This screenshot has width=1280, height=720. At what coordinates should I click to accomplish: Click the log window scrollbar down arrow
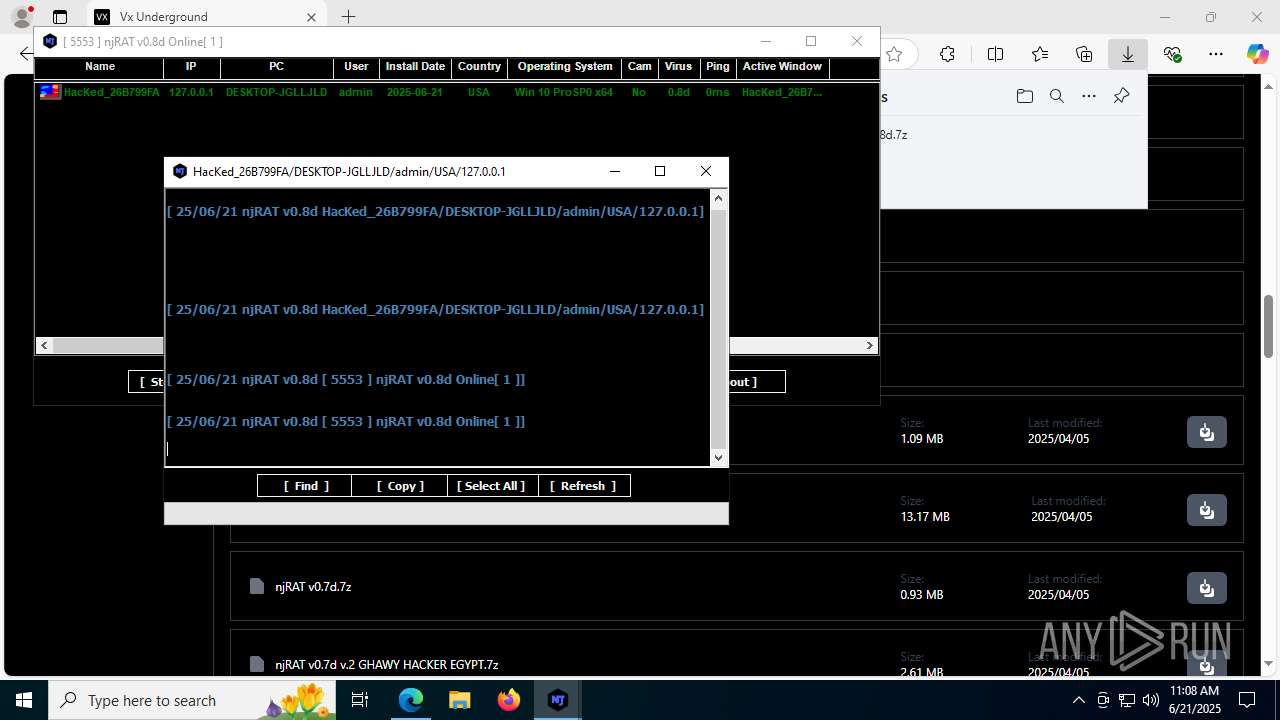718,457
